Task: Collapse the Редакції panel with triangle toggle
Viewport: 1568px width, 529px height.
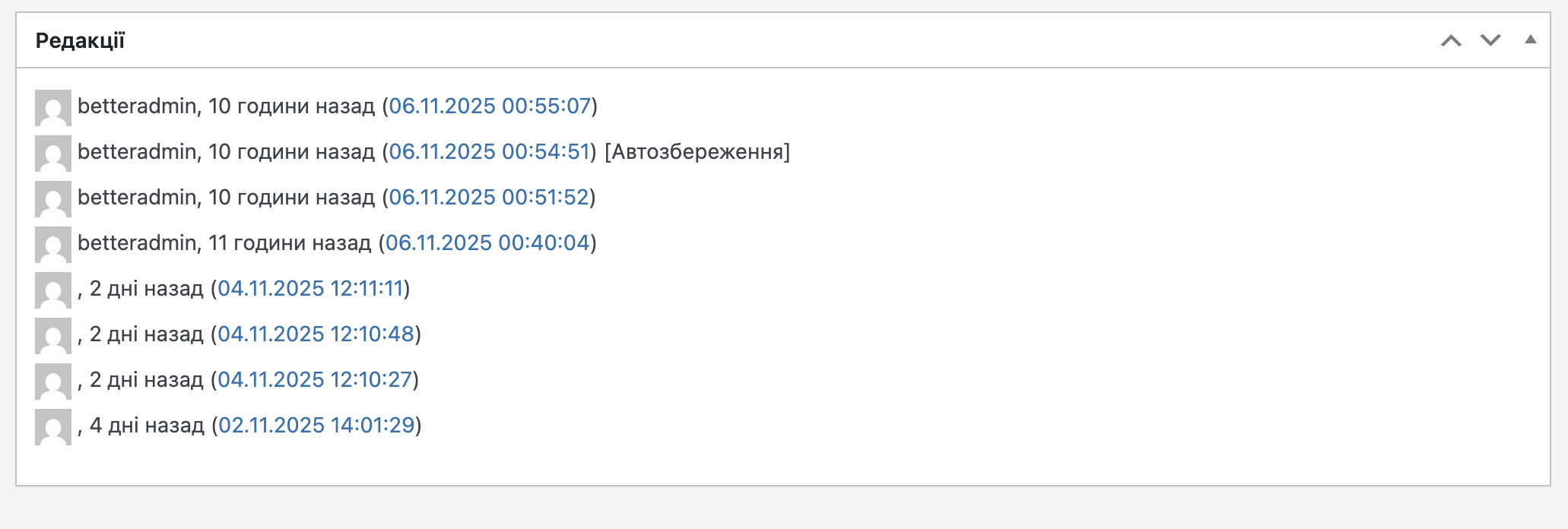Action: [1531, 40]
